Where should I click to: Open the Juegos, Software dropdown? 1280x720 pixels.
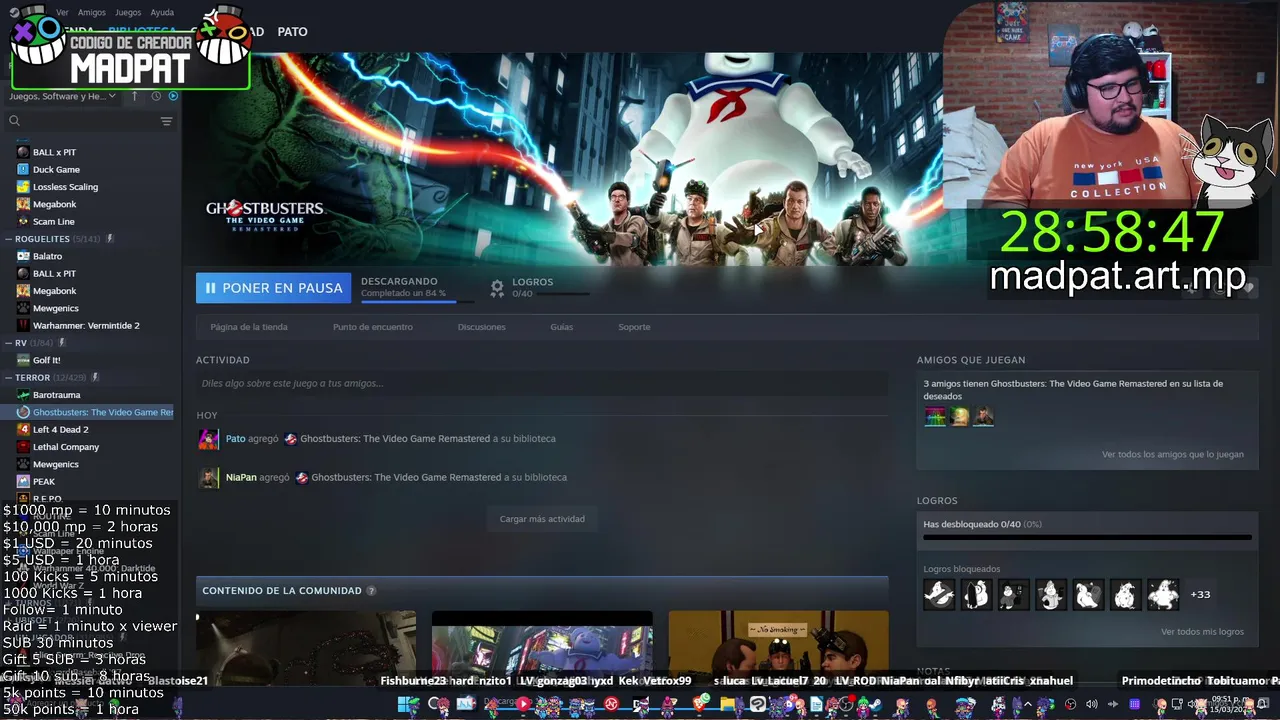[x=62, y=96]
